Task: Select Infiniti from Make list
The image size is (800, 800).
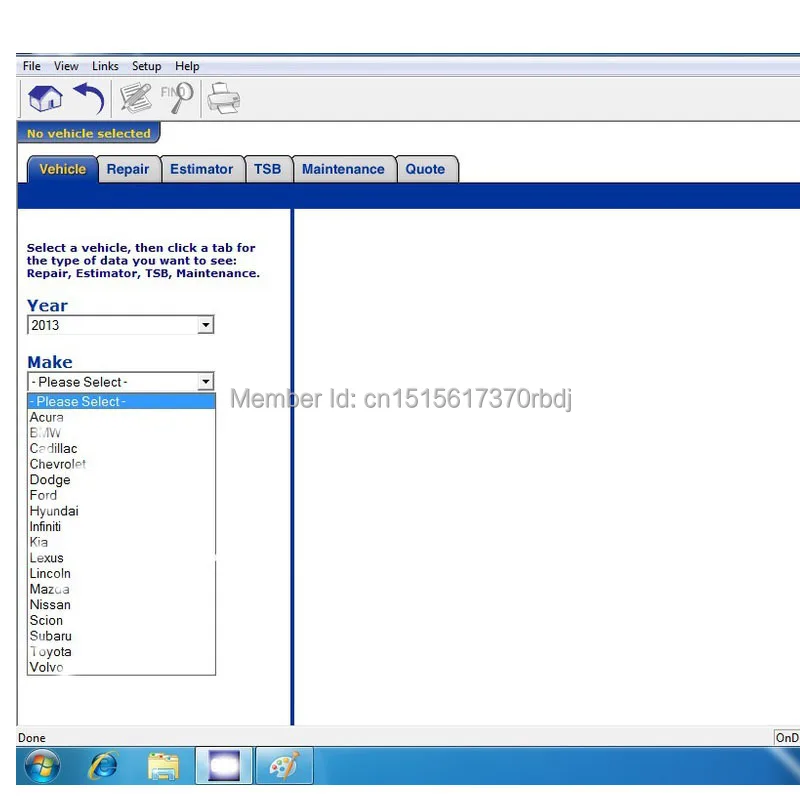Action: [x=121, y=527]
